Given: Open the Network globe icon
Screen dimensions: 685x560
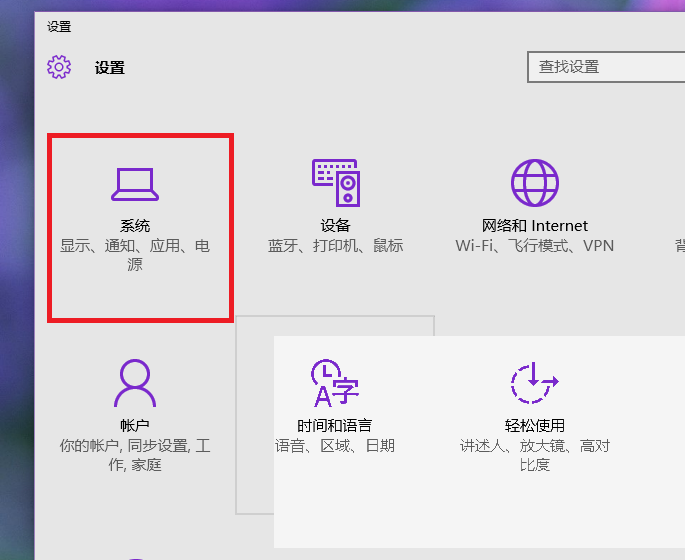Looking at the screenshot, I should pos(535,183).
